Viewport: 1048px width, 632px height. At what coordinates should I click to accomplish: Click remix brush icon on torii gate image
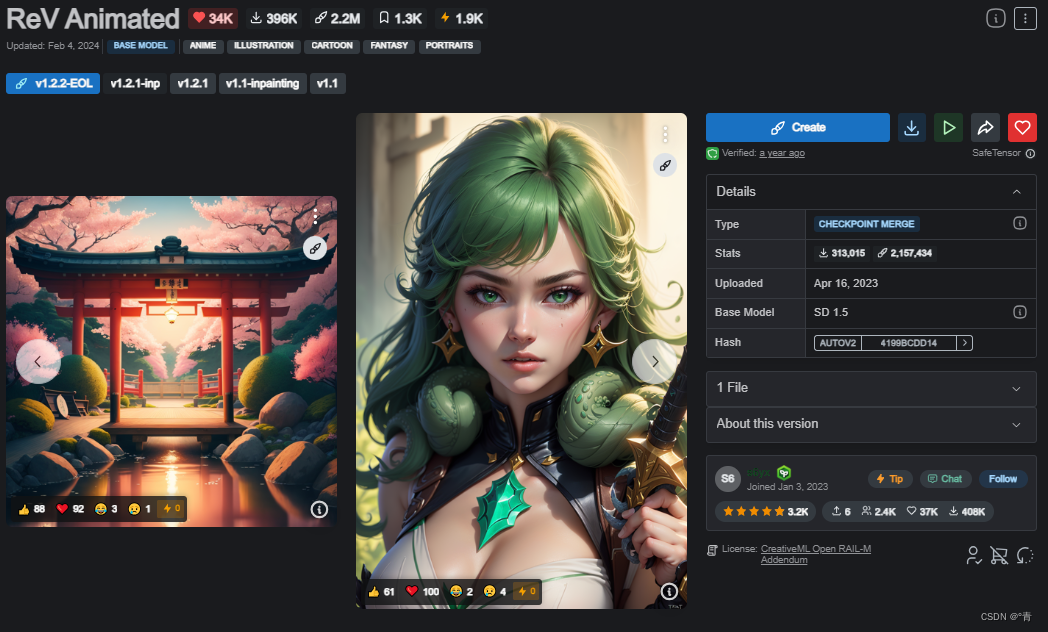(x=315, y=249)
